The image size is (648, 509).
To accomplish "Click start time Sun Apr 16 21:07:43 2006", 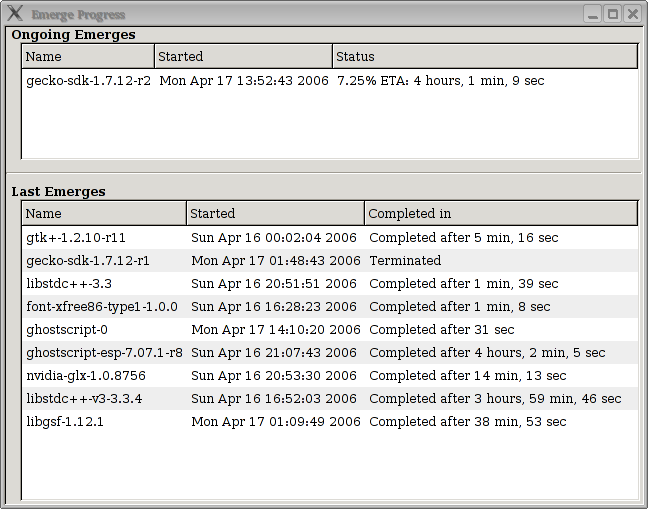I will point(274,352).
